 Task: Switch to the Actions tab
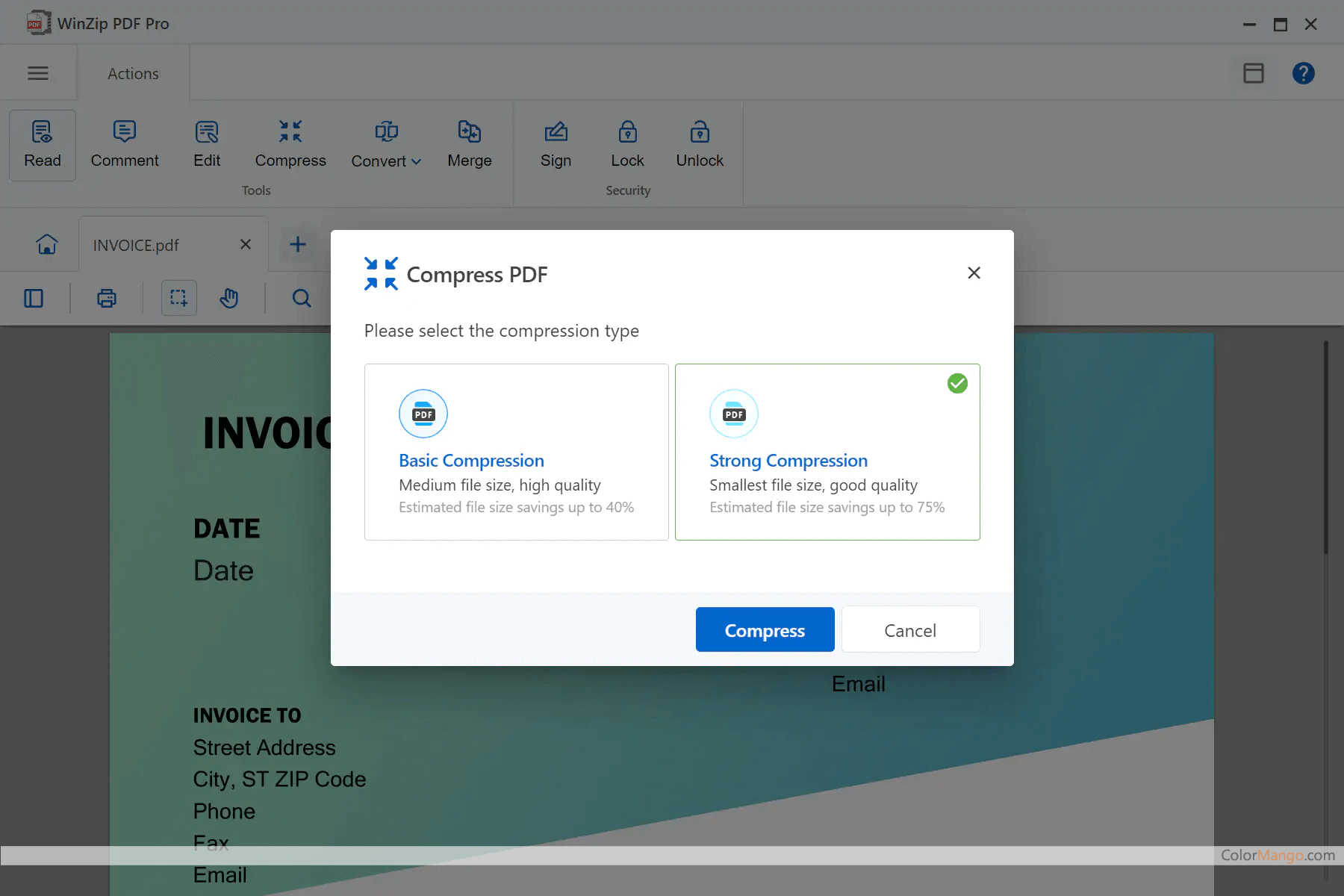pos(133,72)
